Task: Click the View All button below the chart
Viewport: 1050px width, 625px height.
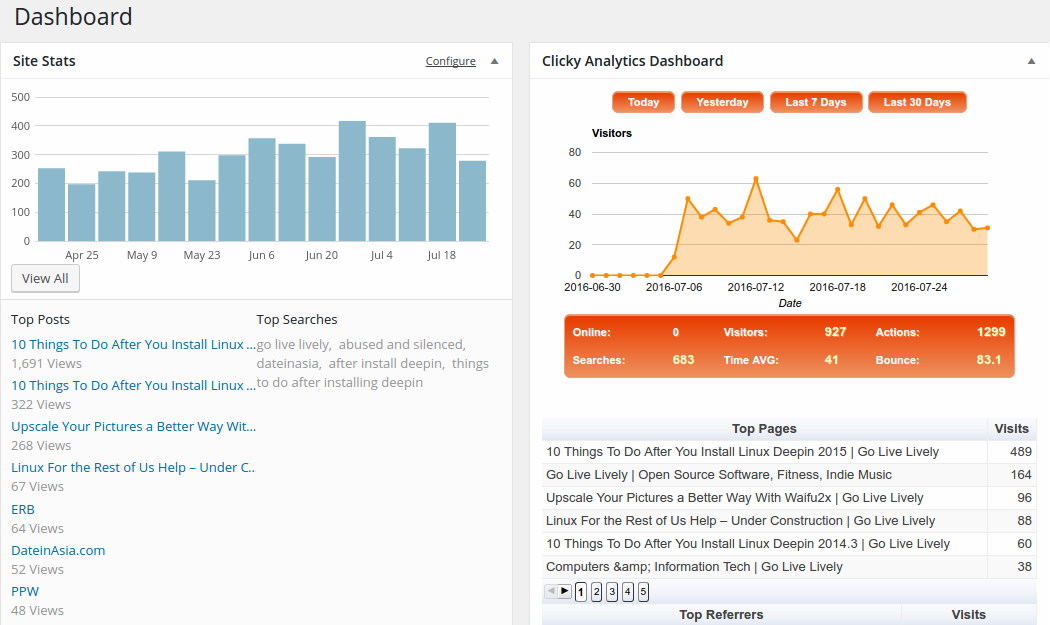Action: click(45, 278)
